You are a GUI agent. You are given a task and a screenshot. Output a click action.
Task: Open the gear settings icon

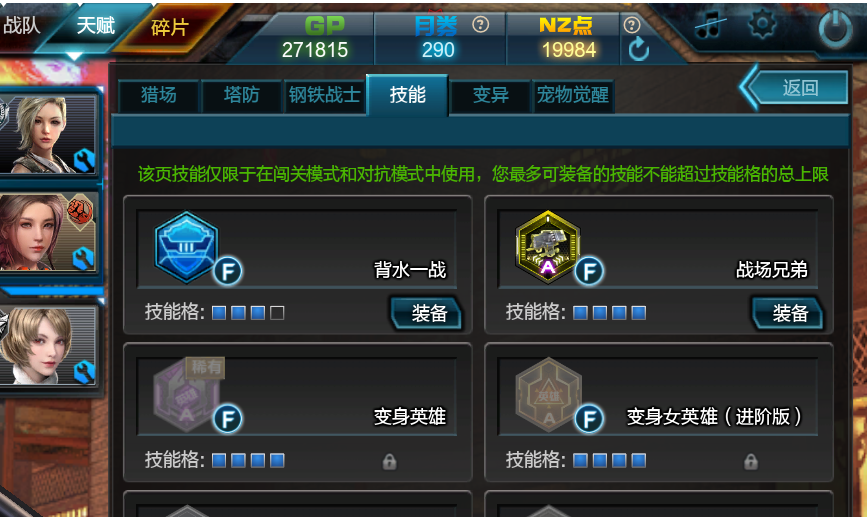click(x=762, y=23)
